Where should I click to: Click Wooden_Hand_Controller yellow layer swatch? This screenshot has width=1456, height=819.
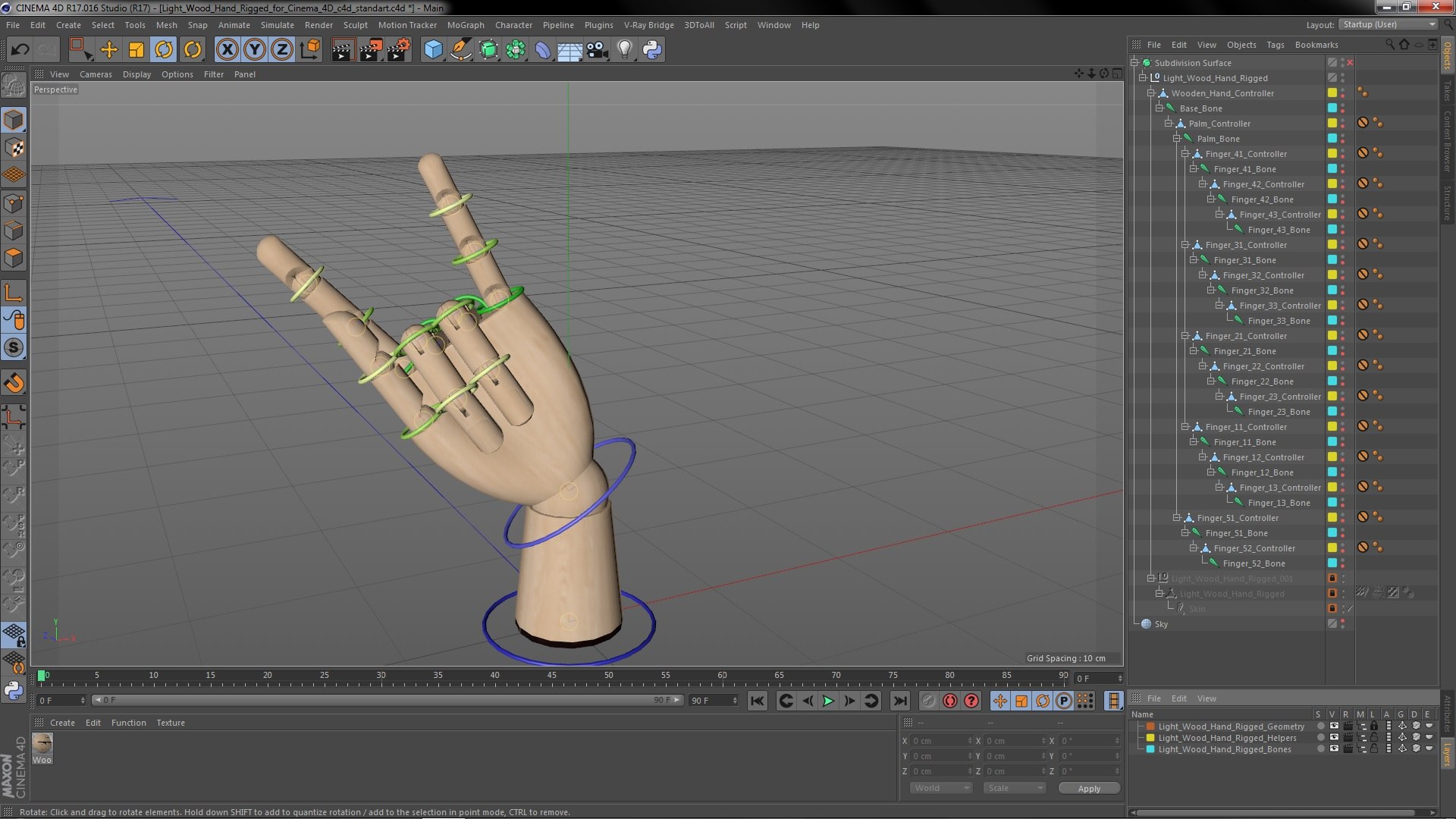coord(1332,93)
